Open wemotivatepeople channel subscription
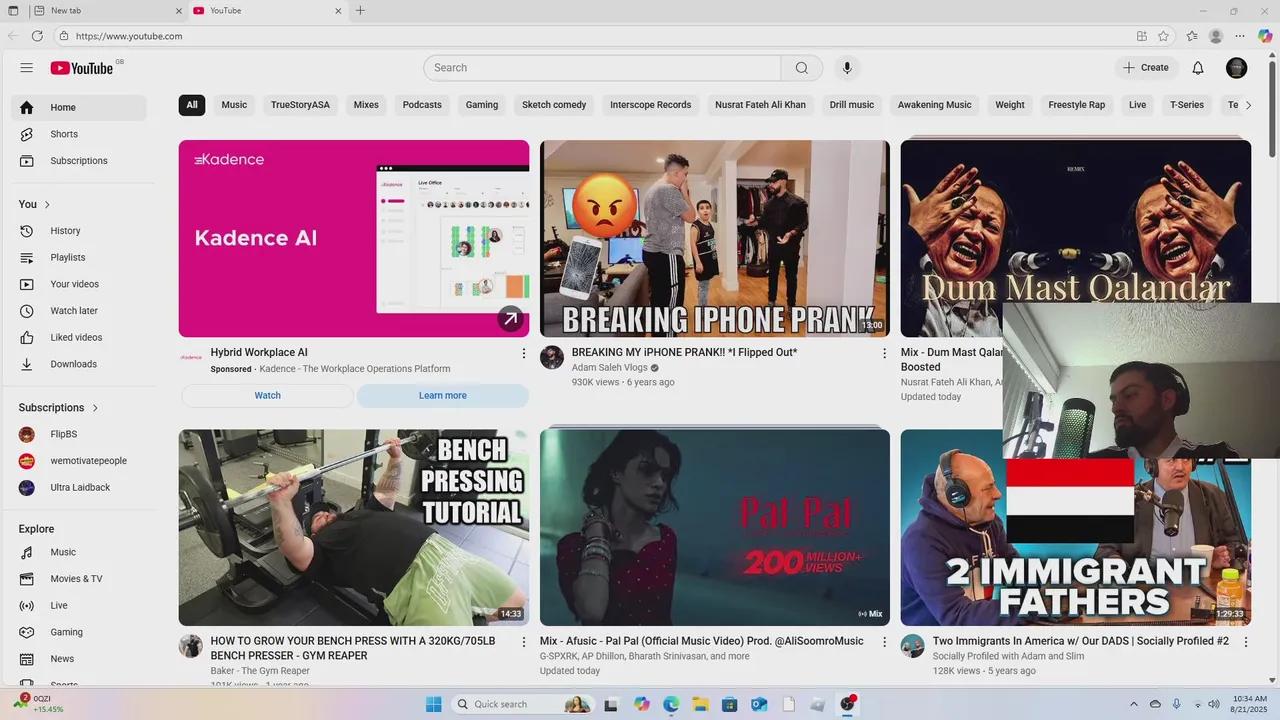Viewport: 1280px width, 720px height. [79, 461]
